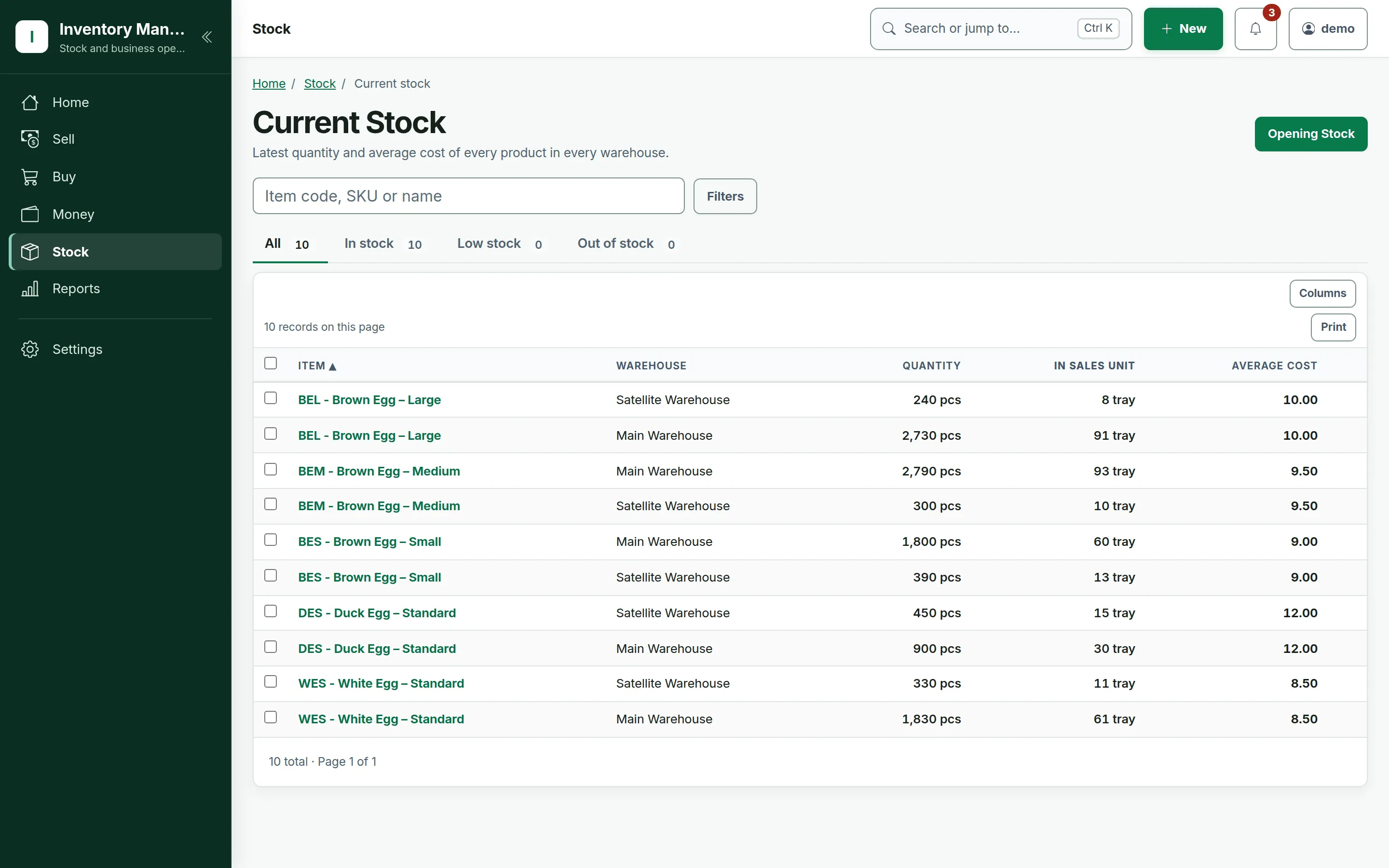The width and height of the screenshot is (1389, 868).
Task: Click the Home house icon in sidebar
Action: tap(30, 102)
